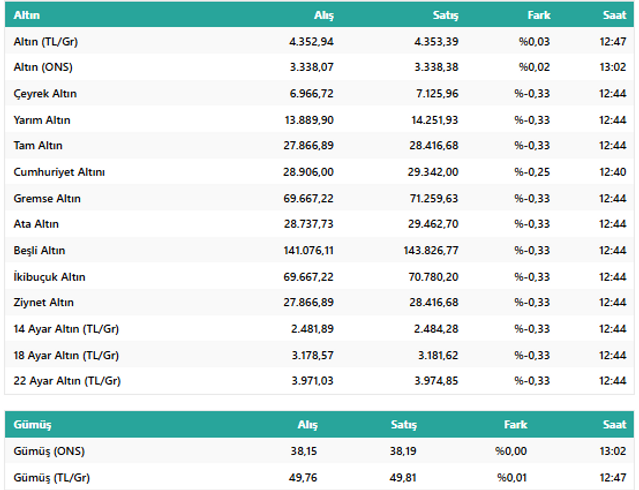Open the Altın (ONS) entry
Screen dimensions: 639x490
44,67
